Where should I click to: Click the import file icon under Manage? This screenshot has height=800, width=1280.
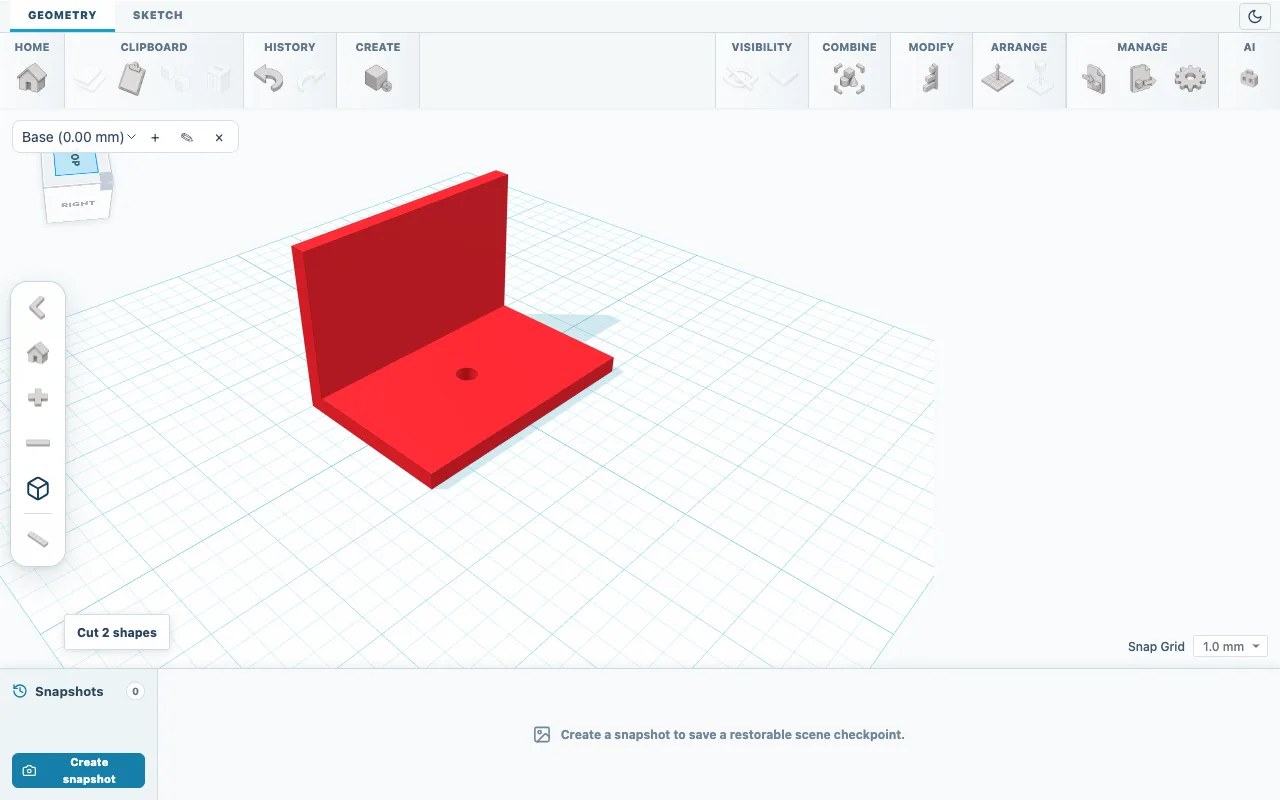click(x=1094, y=78)
